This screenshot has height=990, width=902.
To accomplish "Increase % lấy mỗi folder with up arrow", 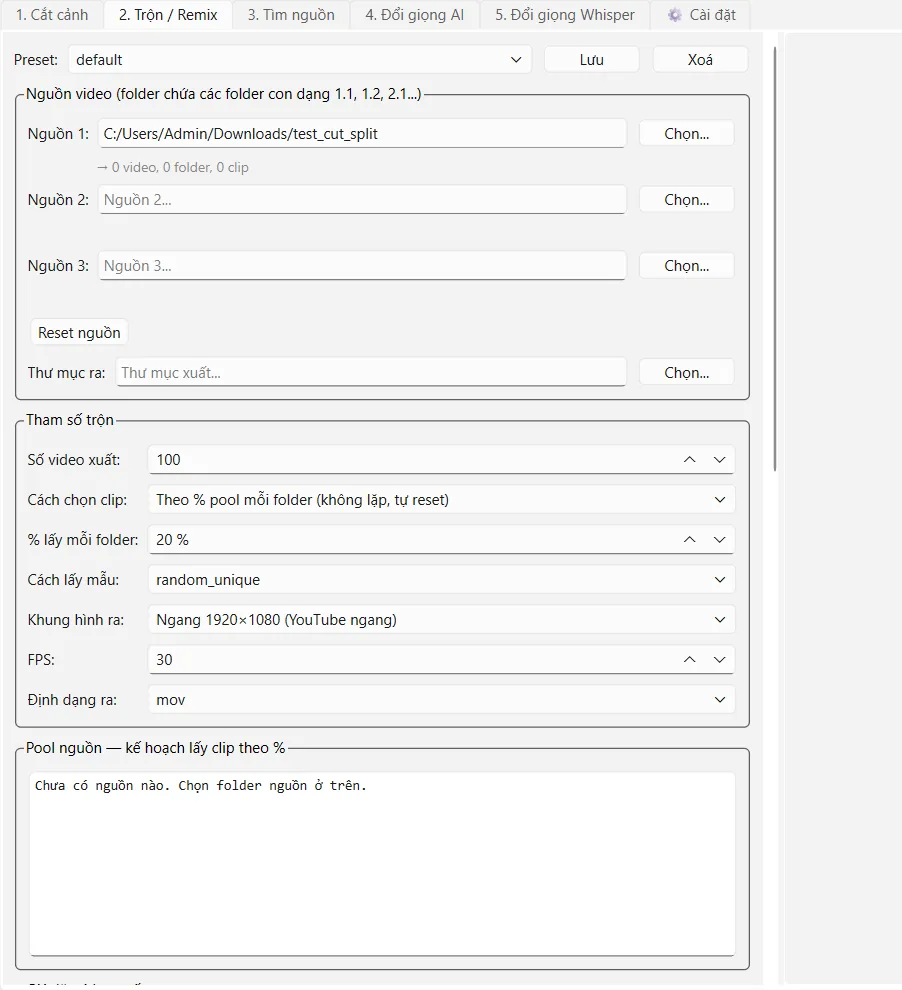I will (x=689, y=540).
